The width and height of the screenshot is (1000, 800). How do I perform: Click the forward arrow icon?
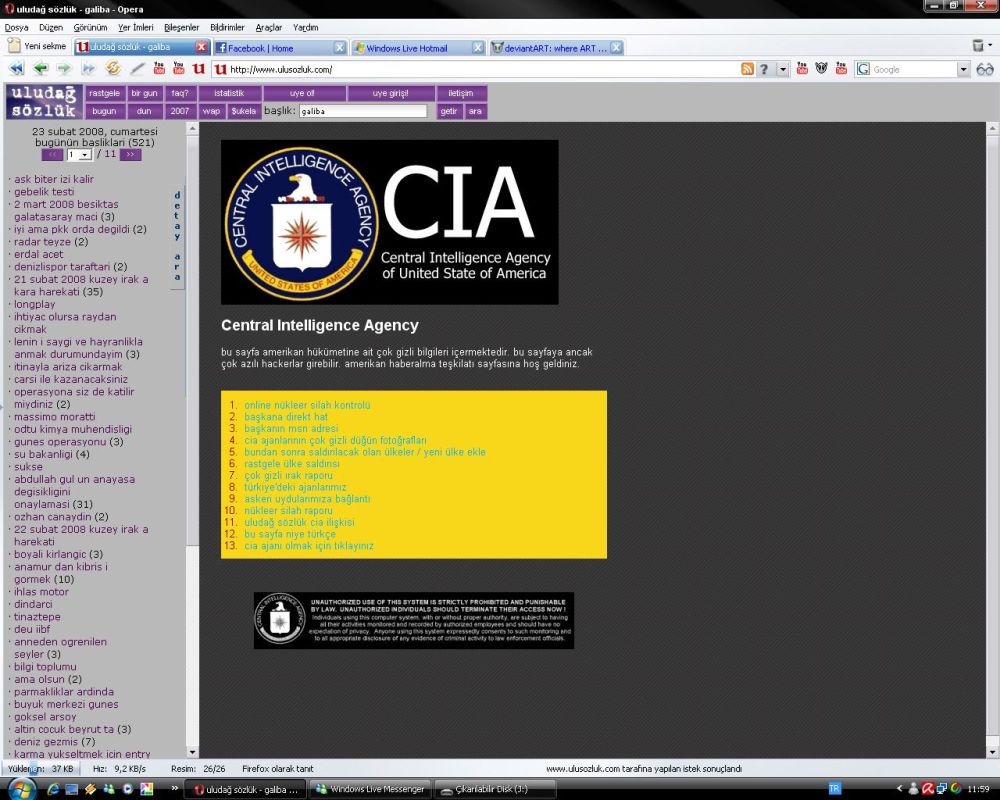(64, 69)
